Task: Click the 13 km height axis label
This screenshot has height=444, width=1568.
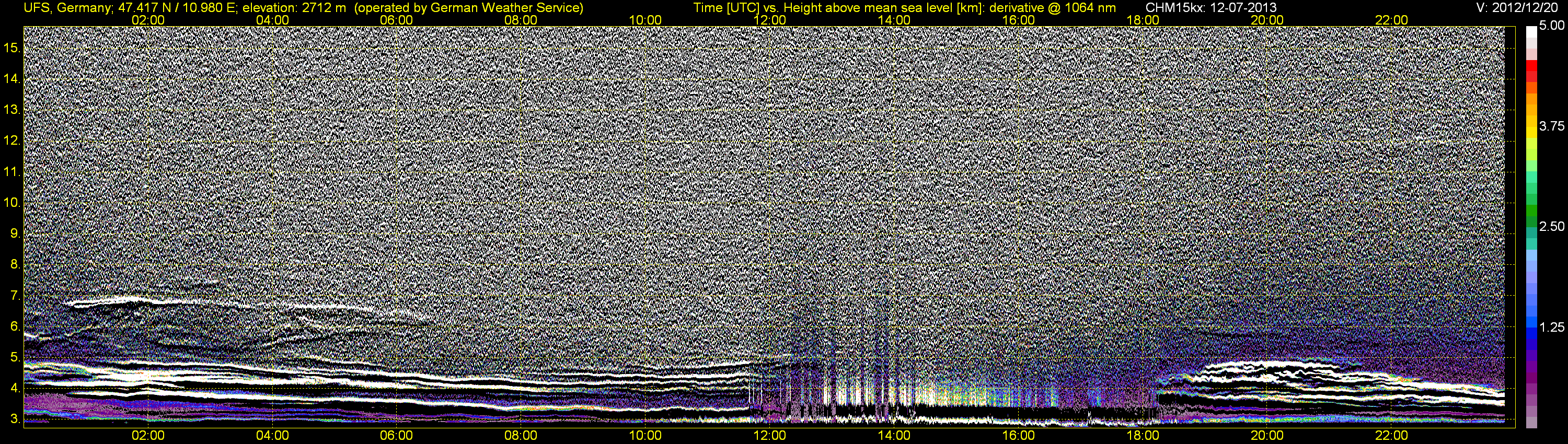Action: pos(11,110)
